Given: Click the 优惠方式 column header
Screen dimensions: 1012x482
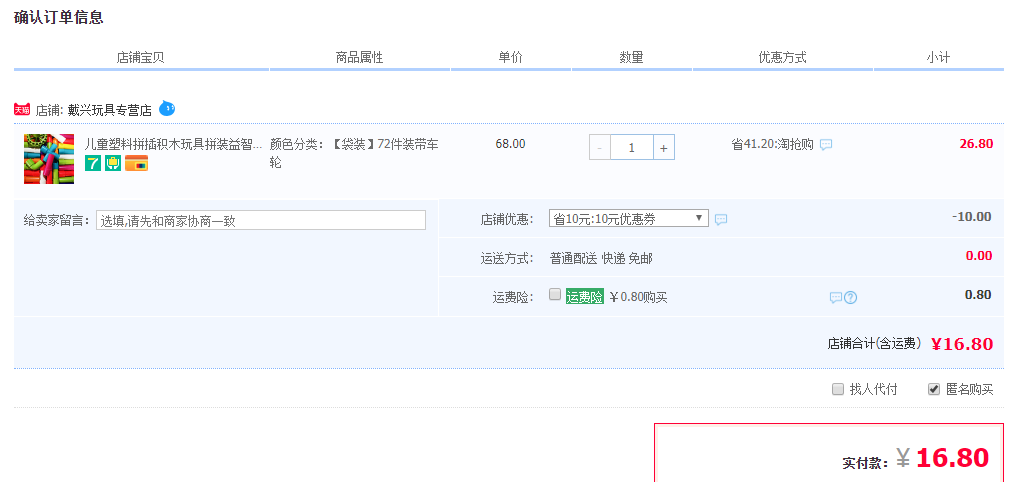Looking at the screenshot, I should (782, 57).
